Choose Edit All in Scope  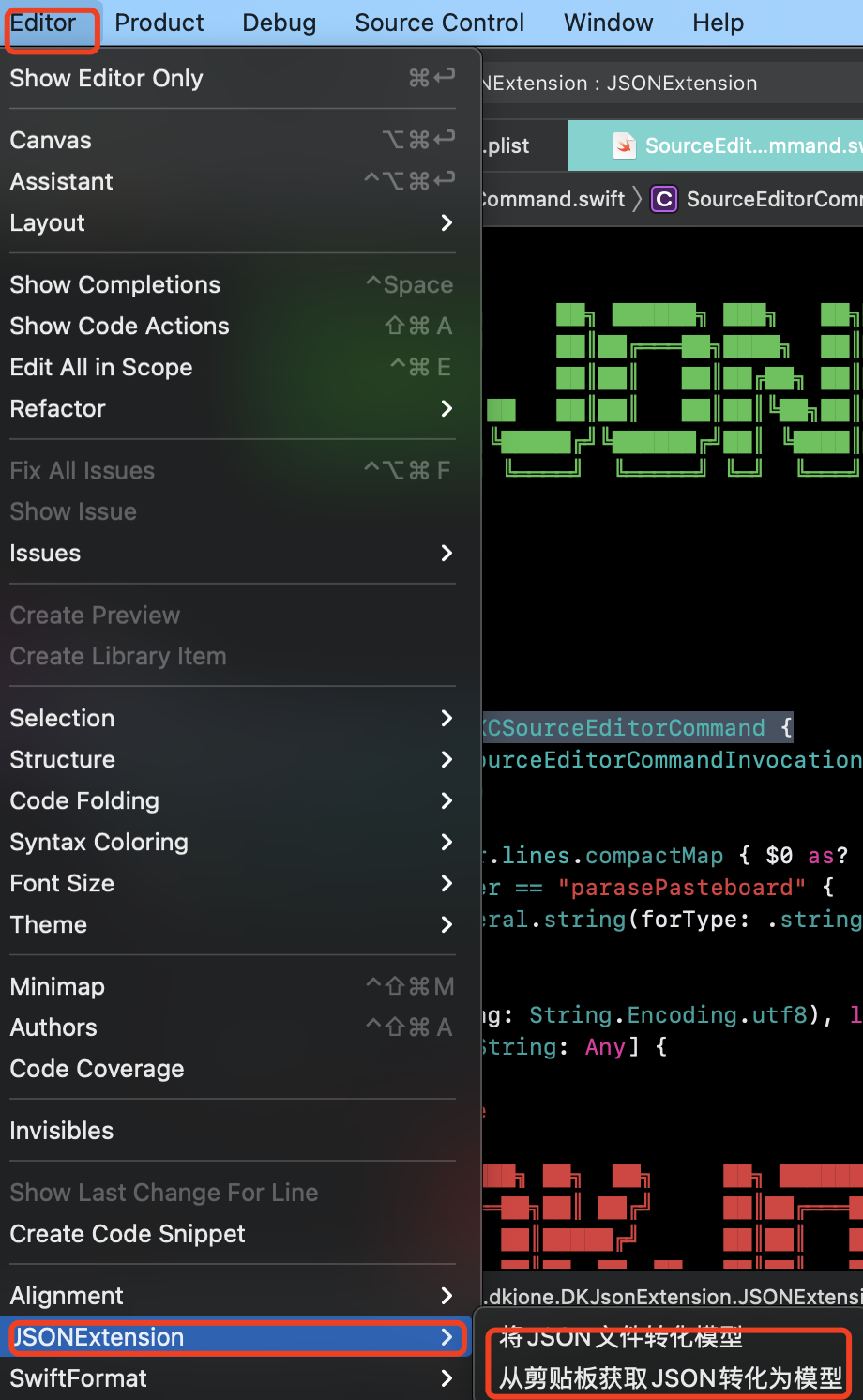(x=233, y=367)
